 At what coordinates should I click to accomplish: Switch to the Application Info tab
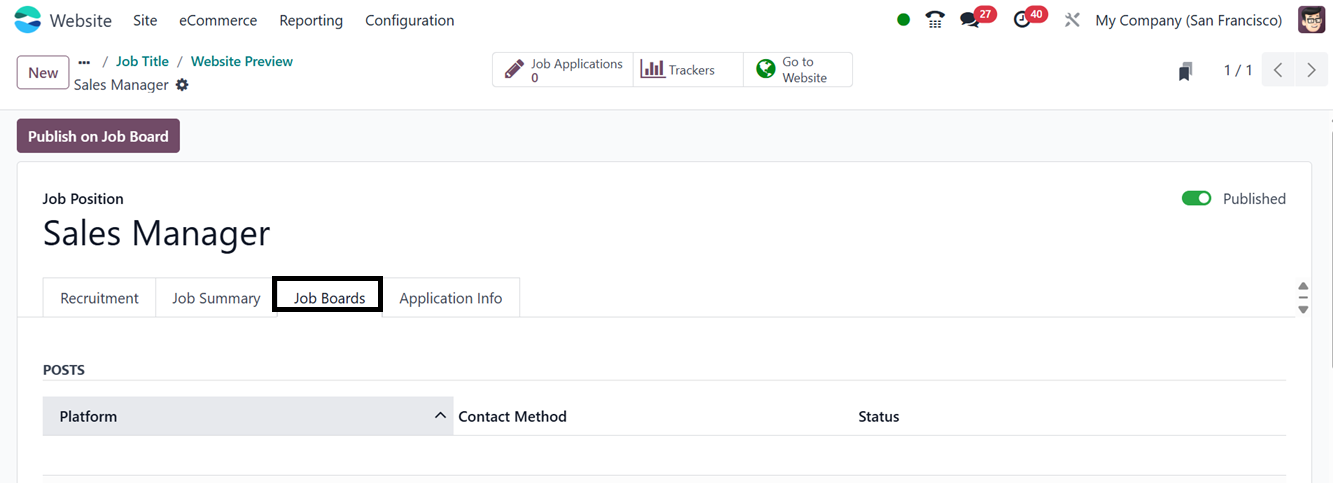pyautogui.click(x=450, y=298)
